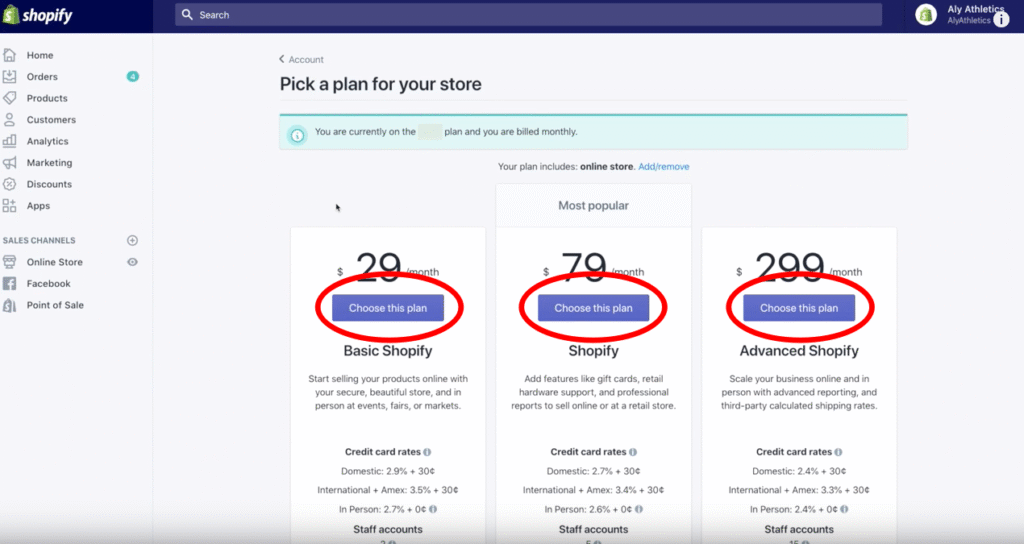The image size is (1024, 544).
Task: Choose the Advanced Shopify plan
Action: (x=799, y=308)
